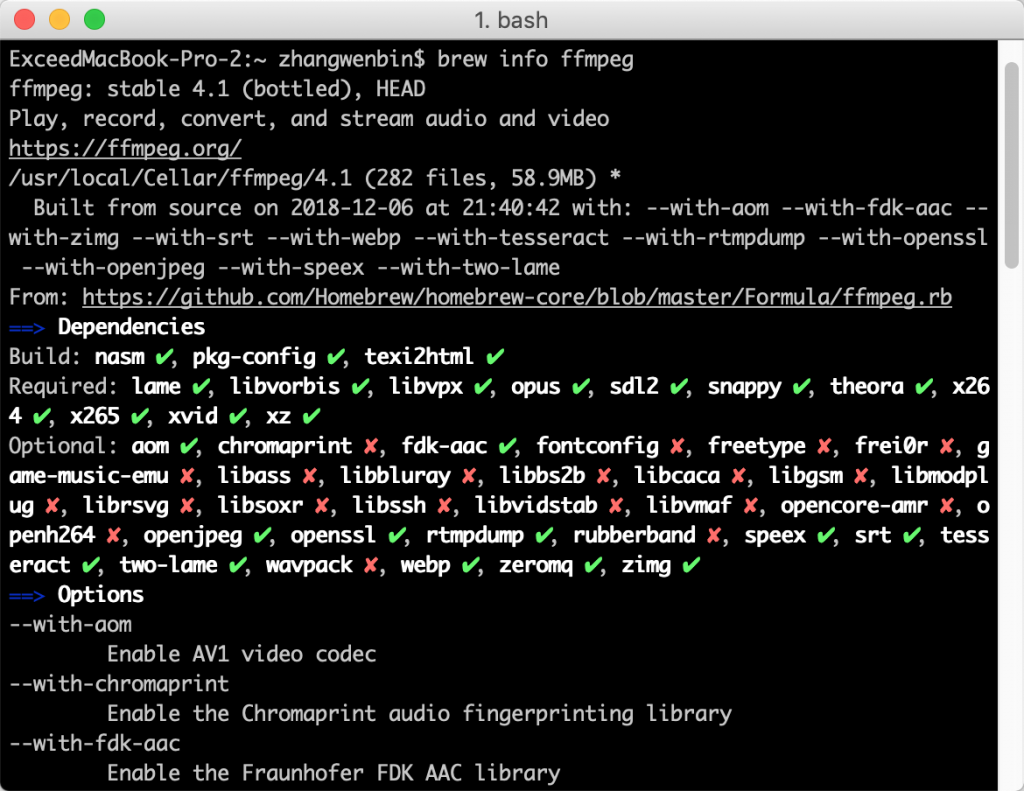Click the 'Enable AV1 video codec' description
The width and height of the screenshot is (1024, 791).
point(242,654)
